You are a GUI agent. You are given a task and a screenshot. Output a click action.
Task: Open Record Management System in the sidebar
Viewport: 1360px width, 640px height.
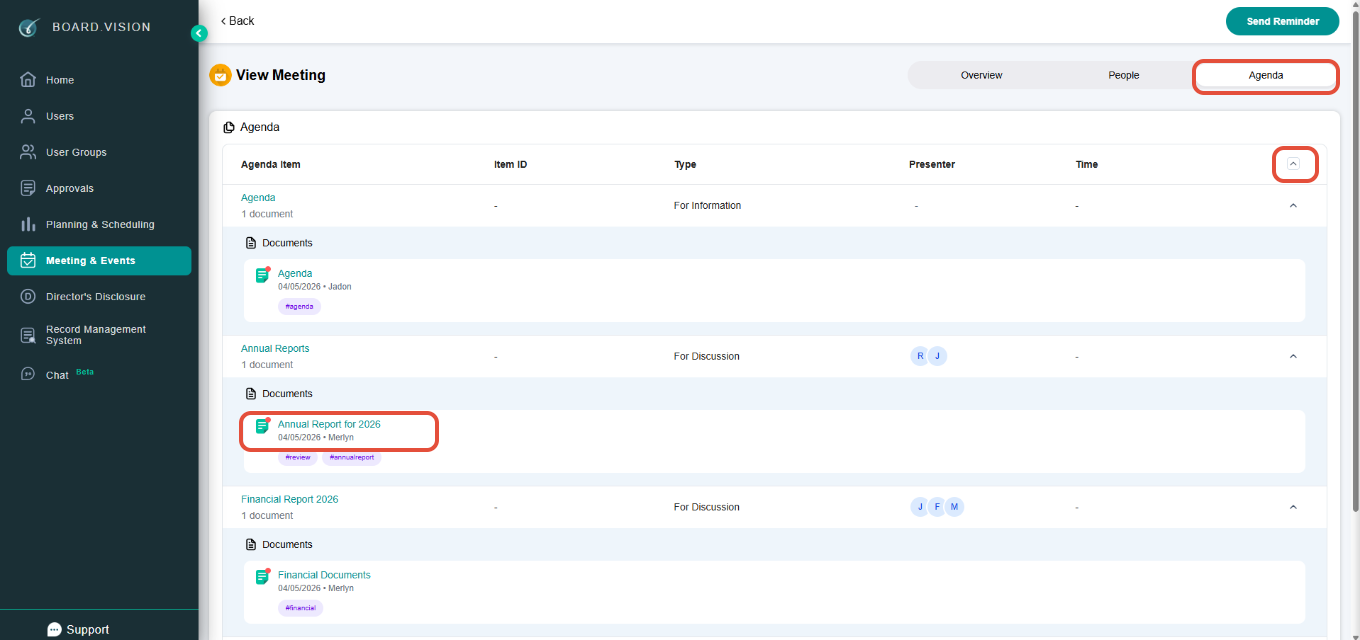99,335
